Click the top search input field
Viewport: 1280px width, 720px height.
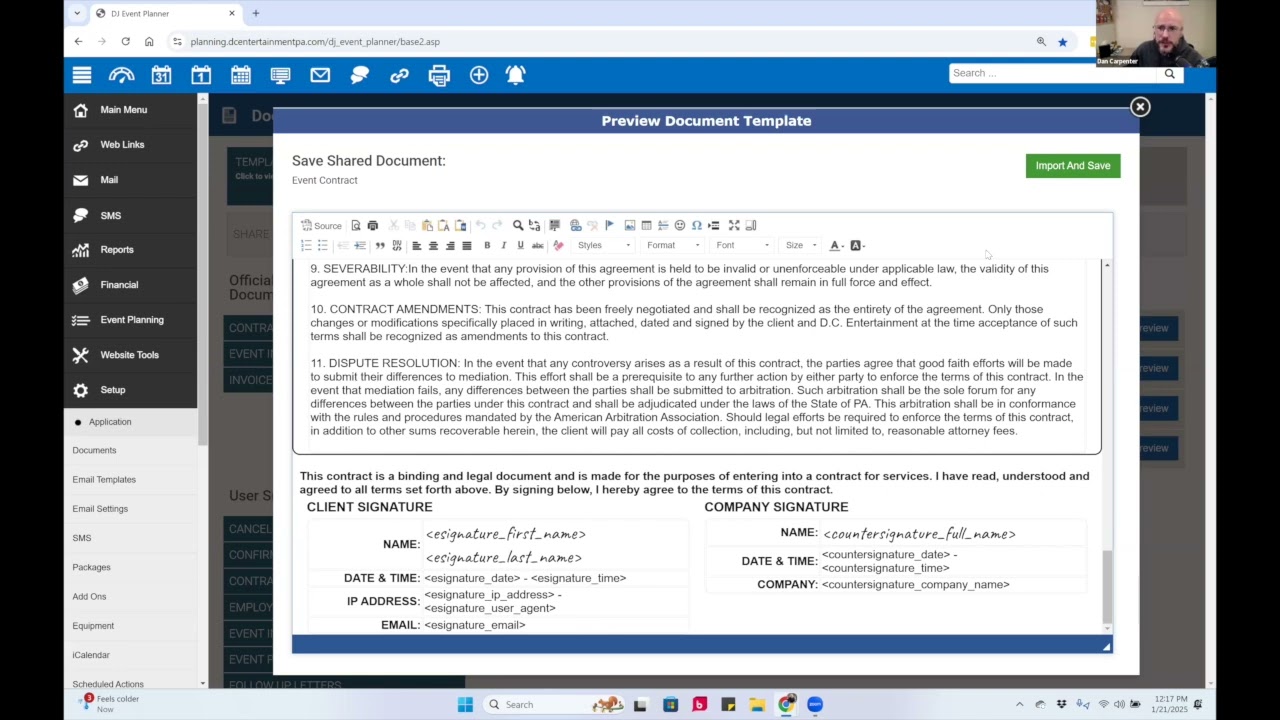tap(1052, 73)
